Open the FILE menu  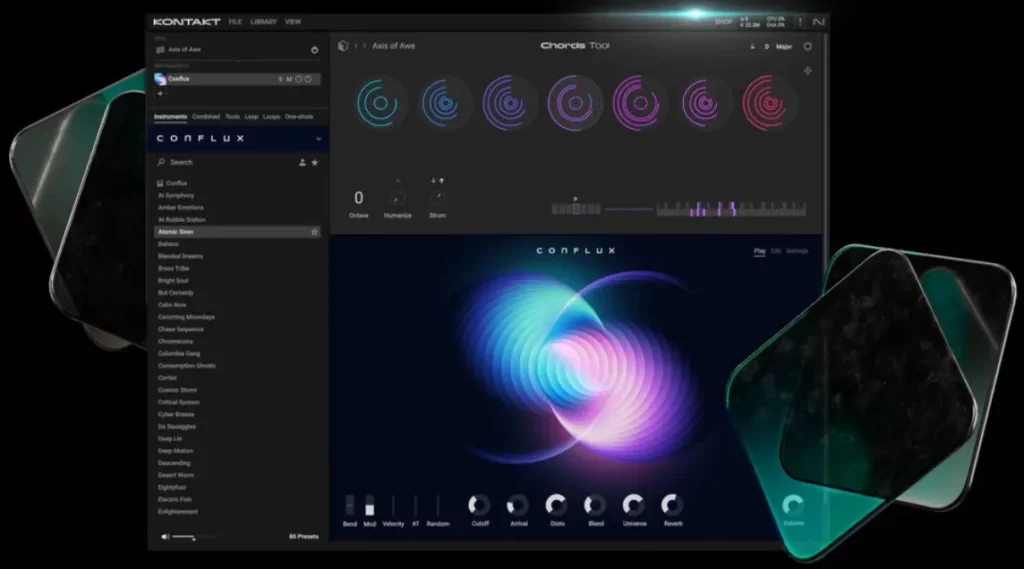tap(235, 22)
